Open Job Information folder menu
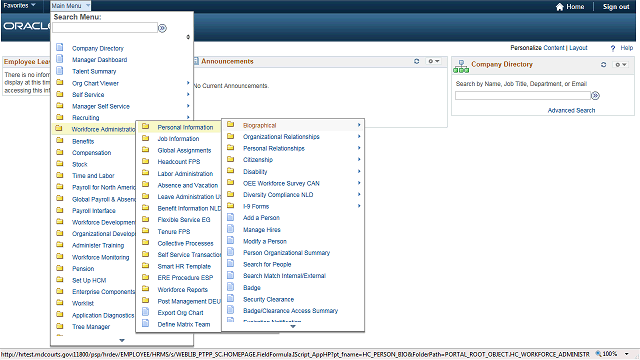 click(178, 139)
